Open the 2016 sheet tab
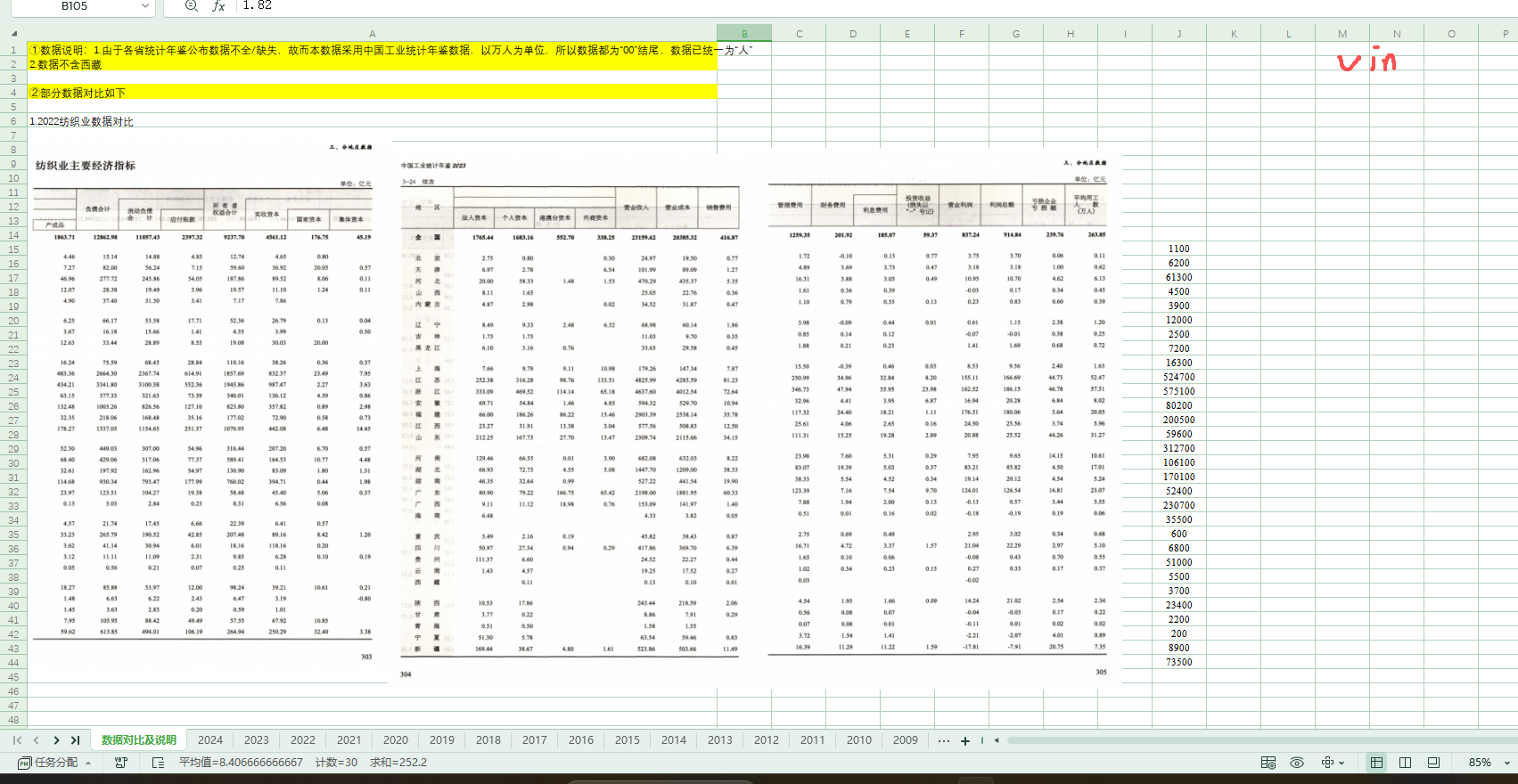Image resolution: width=1518 pixels, height=784 pixels. [581, 740]
